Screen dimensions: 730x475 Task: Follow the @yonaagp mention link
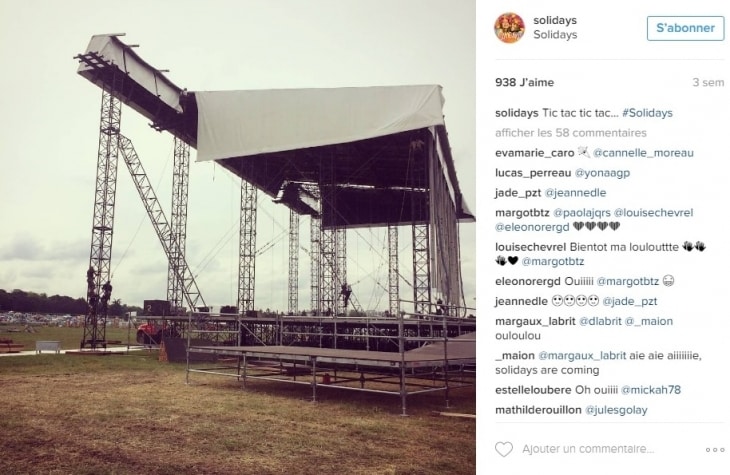(x=602, y=173)
